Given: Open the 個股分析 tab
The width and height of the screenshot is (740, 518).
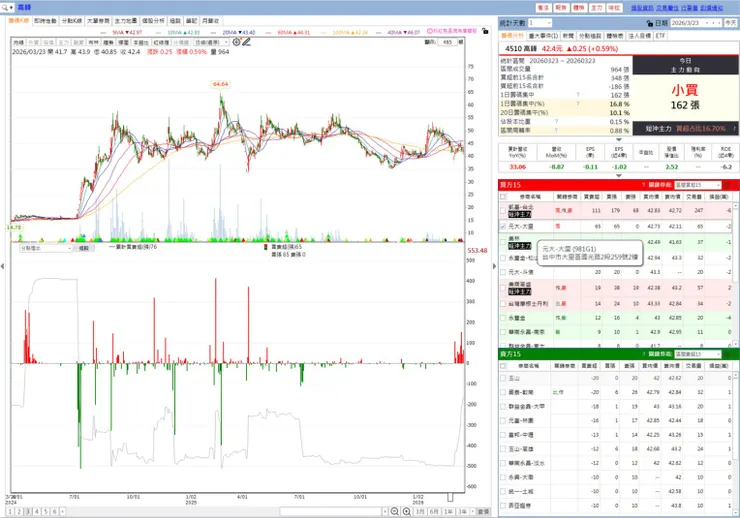Looking at the screenshot, I should click(153, 21).
